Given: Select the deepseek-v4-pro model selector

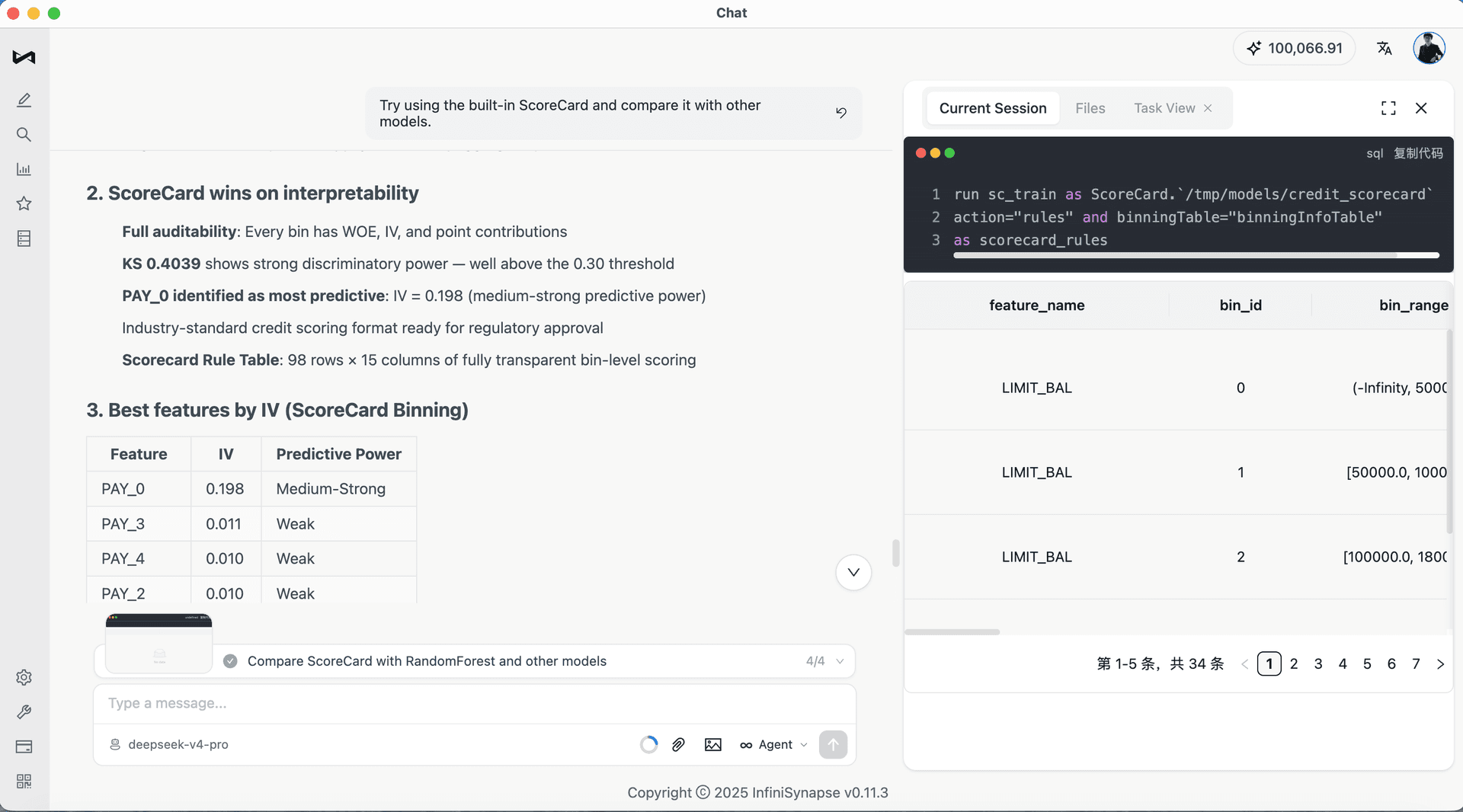Looking at the screenshot, I should pyautogui.click(x=169, y=744).
